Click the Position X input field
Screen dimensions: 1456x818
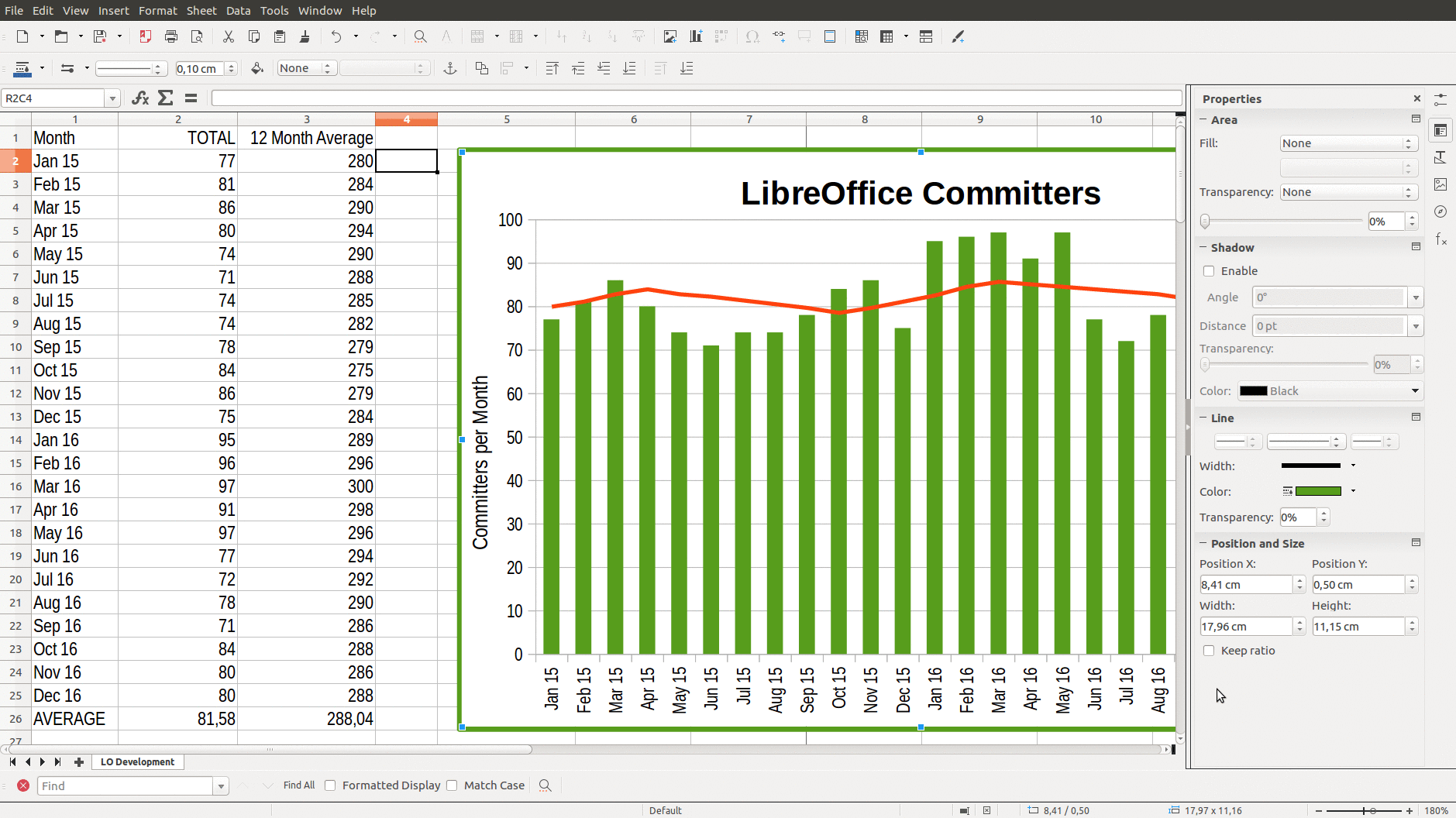click(x=1245, y=585)
